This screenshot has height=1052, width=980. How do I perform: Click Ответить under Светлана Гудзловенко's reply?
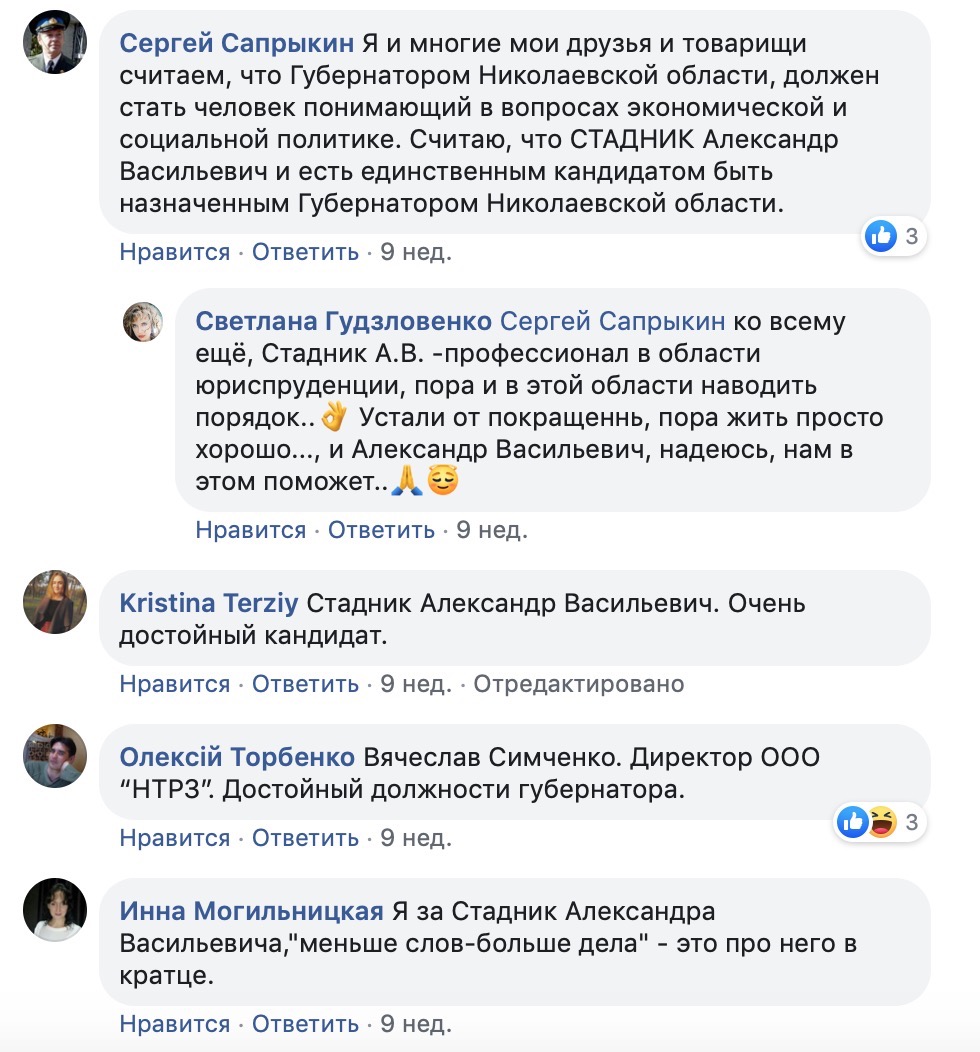pos(381,530)
